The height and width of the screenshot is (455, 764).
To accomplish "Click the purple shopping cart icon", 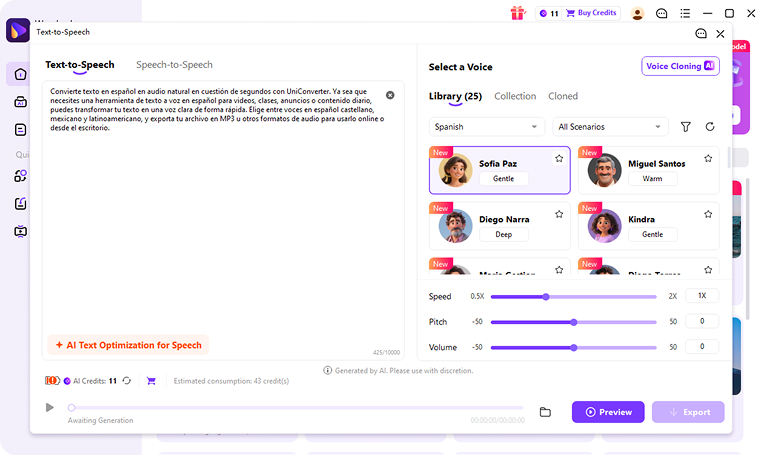I will point(151,381).
